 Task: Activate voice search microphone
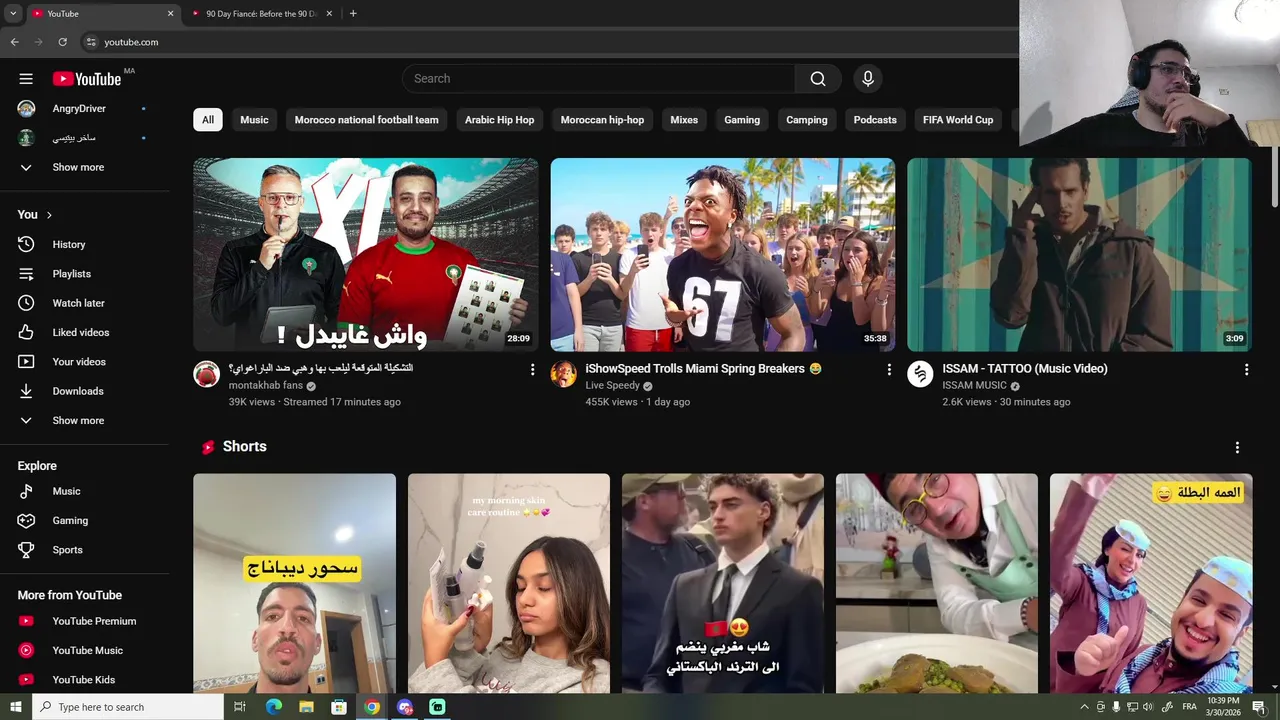pos(868,79)
